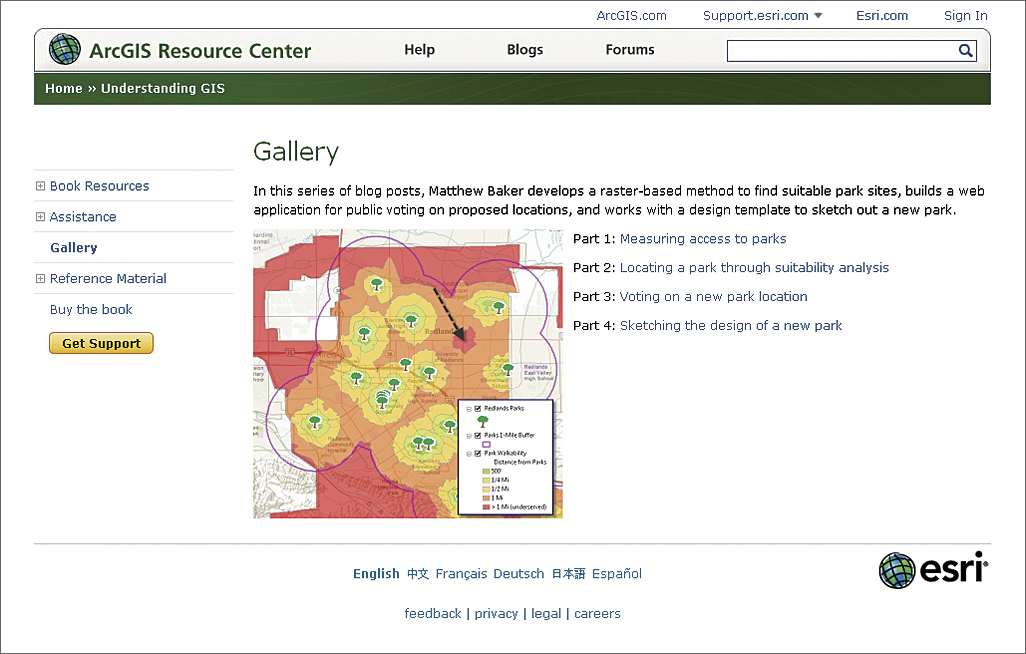Select Deutsch language
The image size is (1026, 654).
click(519, 573)
